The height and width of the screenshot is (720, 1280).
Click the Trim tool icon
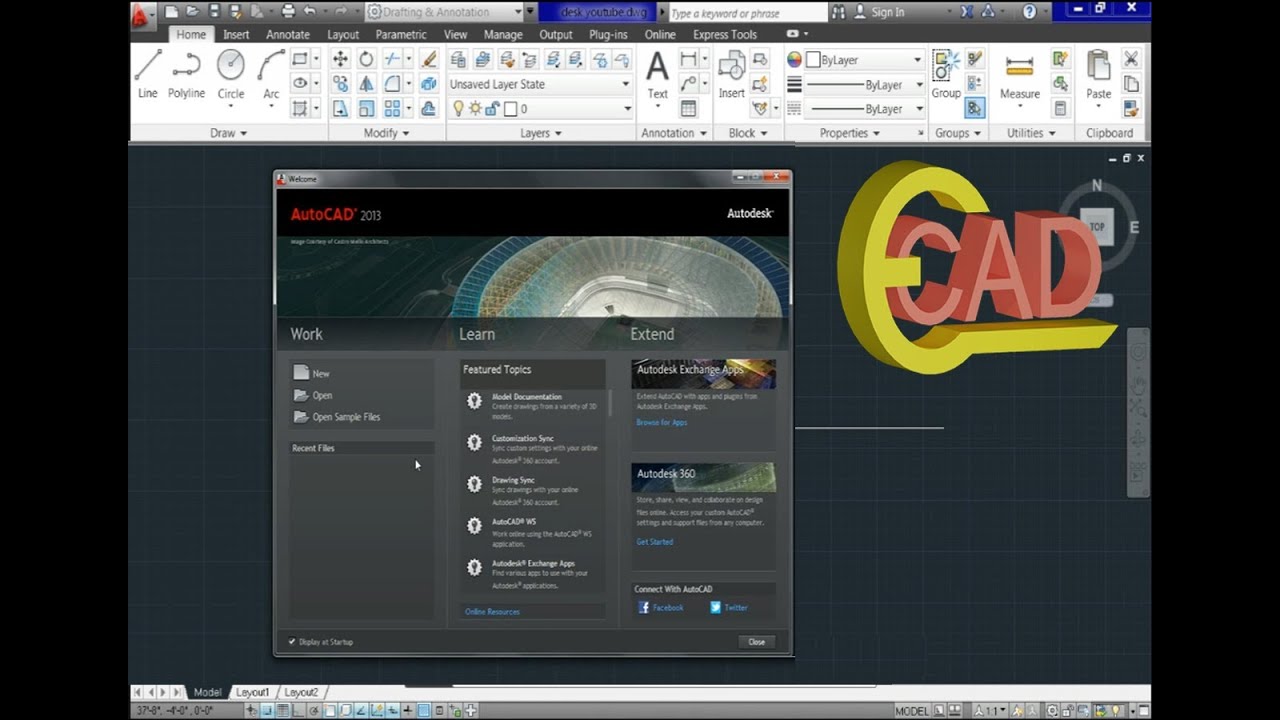(x=393, y=59)
